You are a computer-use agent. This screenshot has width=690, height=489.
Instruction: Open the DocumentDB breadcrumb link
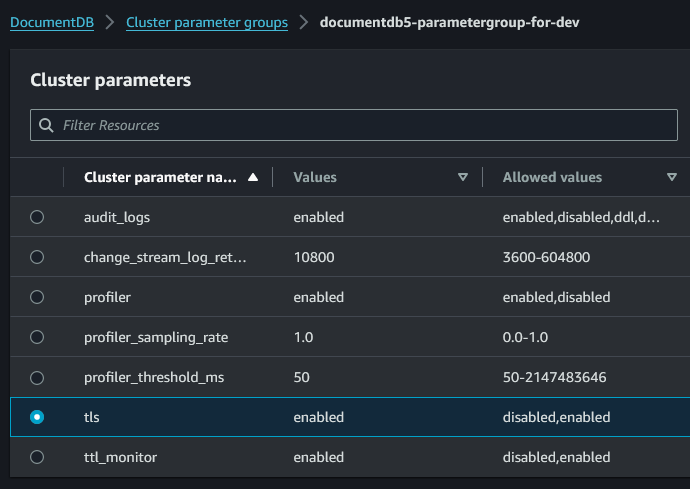point(52,22)
